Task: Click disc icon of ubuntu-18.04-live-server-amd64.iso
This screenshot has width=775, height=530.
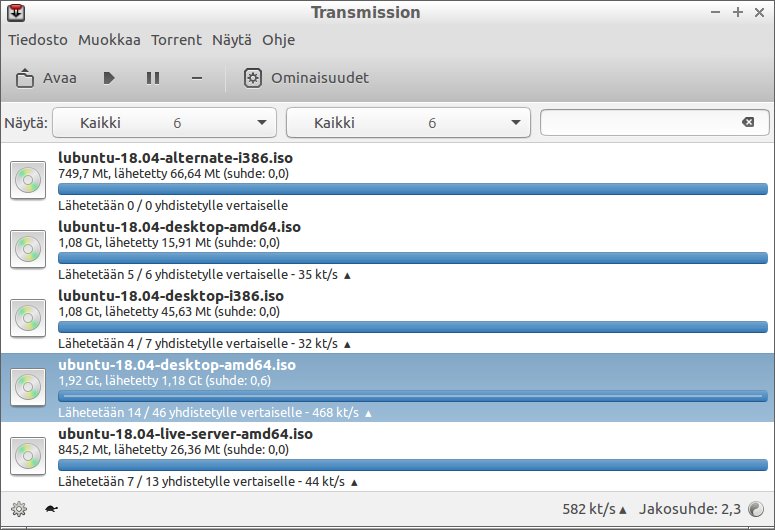Action: click(x=28, y=456)
